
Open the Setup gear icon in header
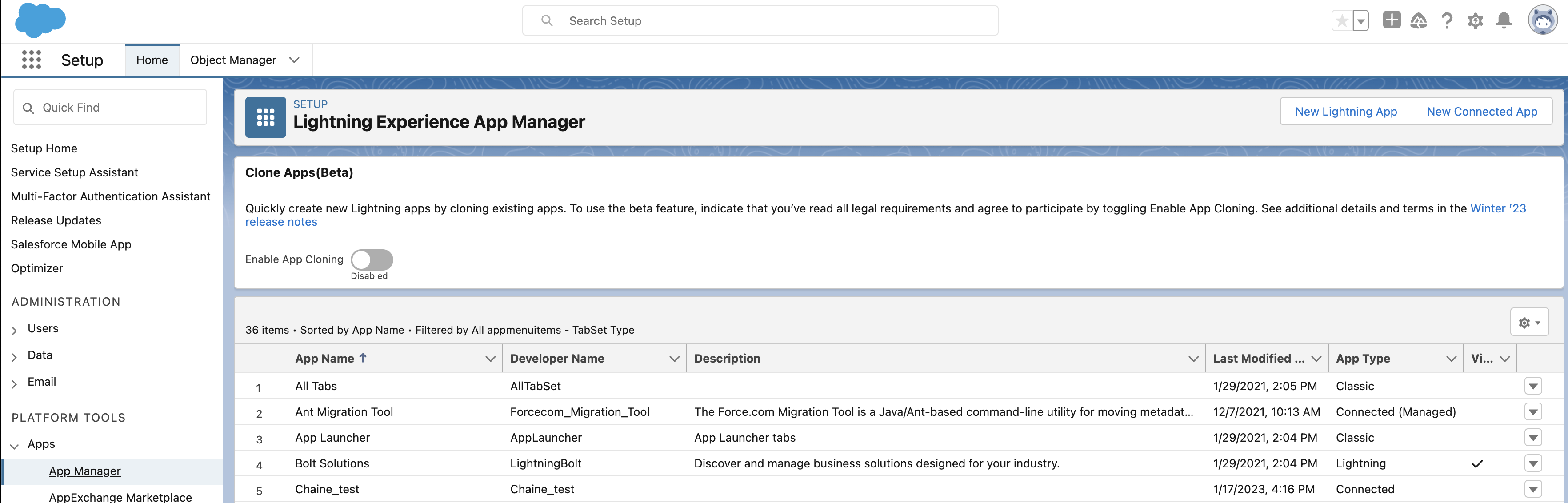tap(1475, 21)
